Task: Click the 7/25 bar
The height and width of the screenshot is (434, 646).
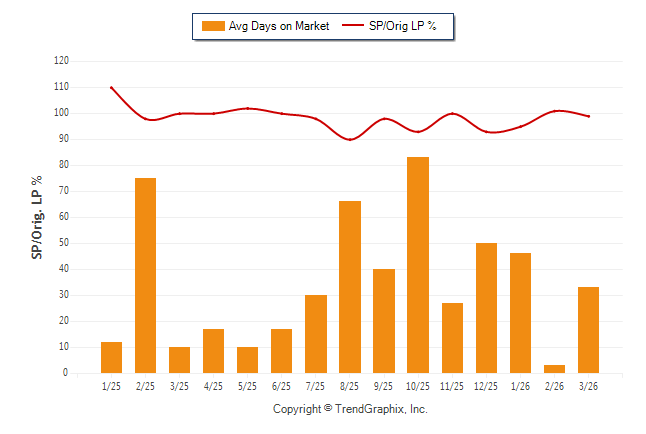Action: click(x=315, y=334)
